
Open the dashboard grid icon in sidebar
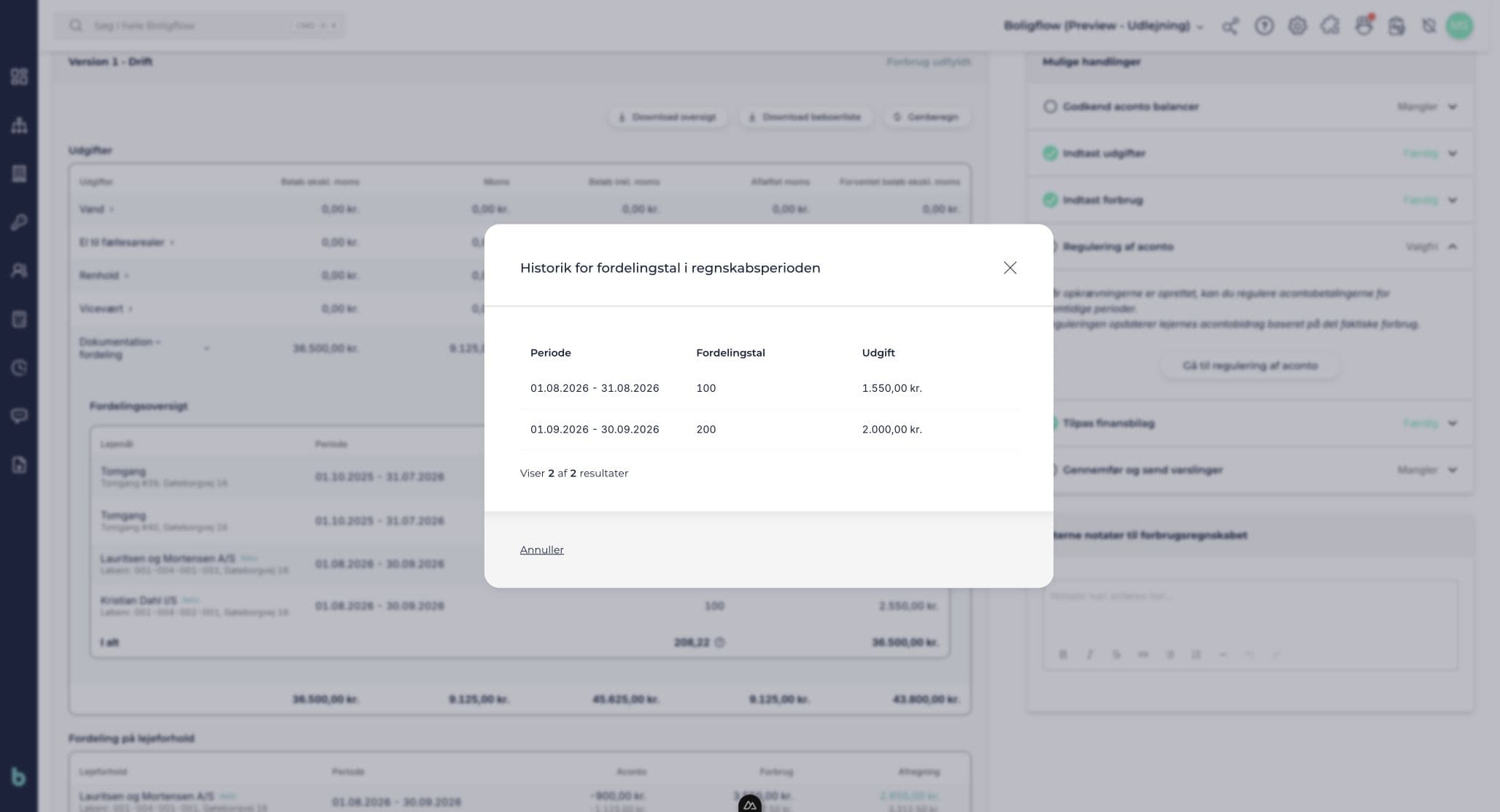click(x=19, y=77)
